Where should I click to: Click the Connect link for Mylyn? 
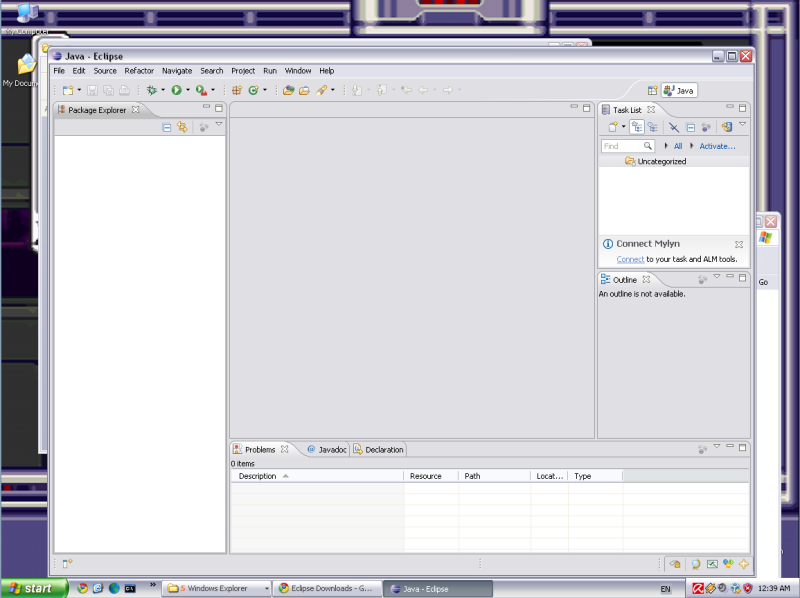click(x=630, y=259)
